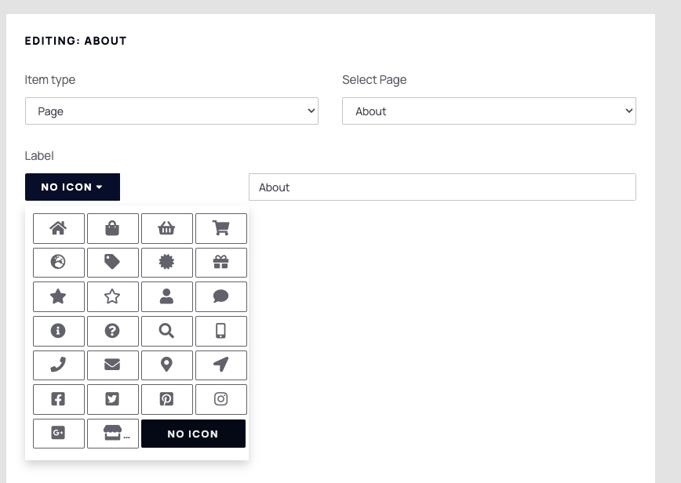The height and width of the screenshot is (483, 681).
Task: Choose the home icon for the label
Action: [59, 228]
